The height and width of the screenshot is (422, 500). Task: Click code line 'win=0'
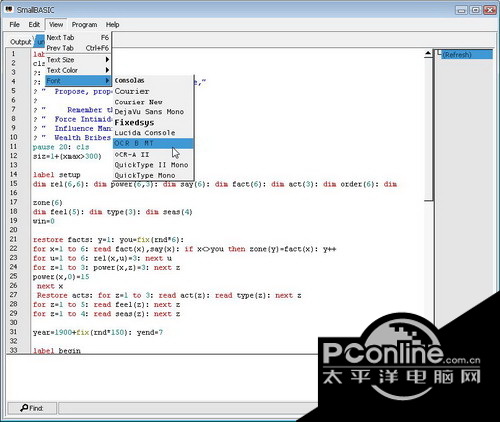pos(44,221)
